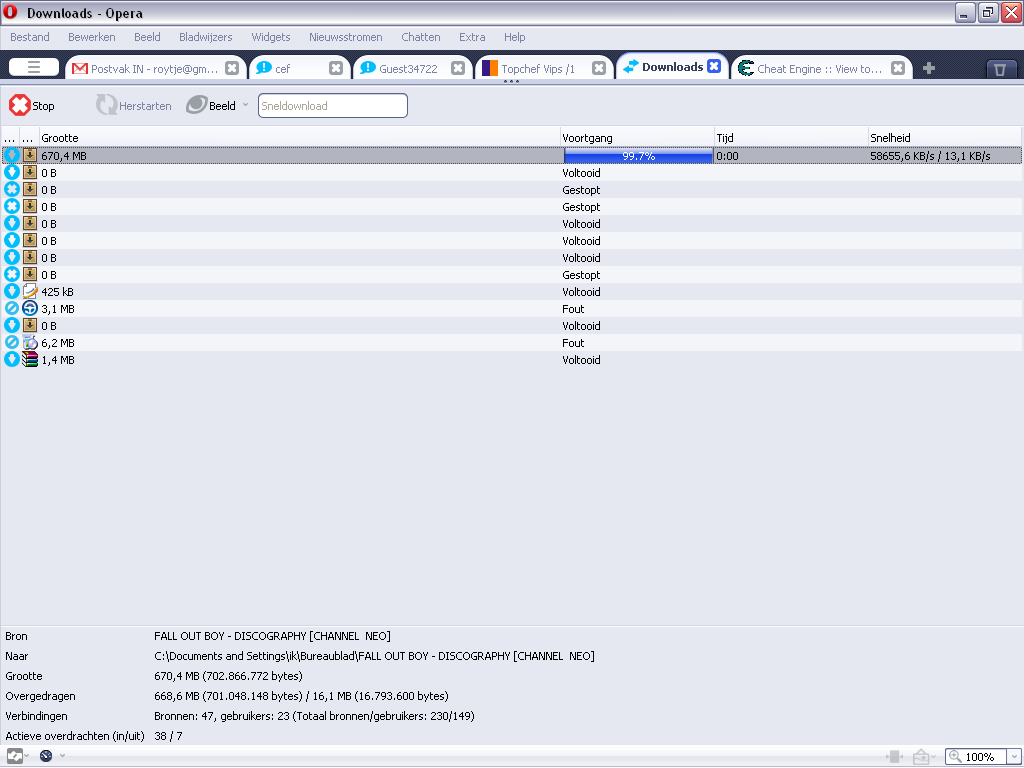1024x768 pixels.
Task: Click the Cheat Engine tab icon
Action: coord(746,68)
